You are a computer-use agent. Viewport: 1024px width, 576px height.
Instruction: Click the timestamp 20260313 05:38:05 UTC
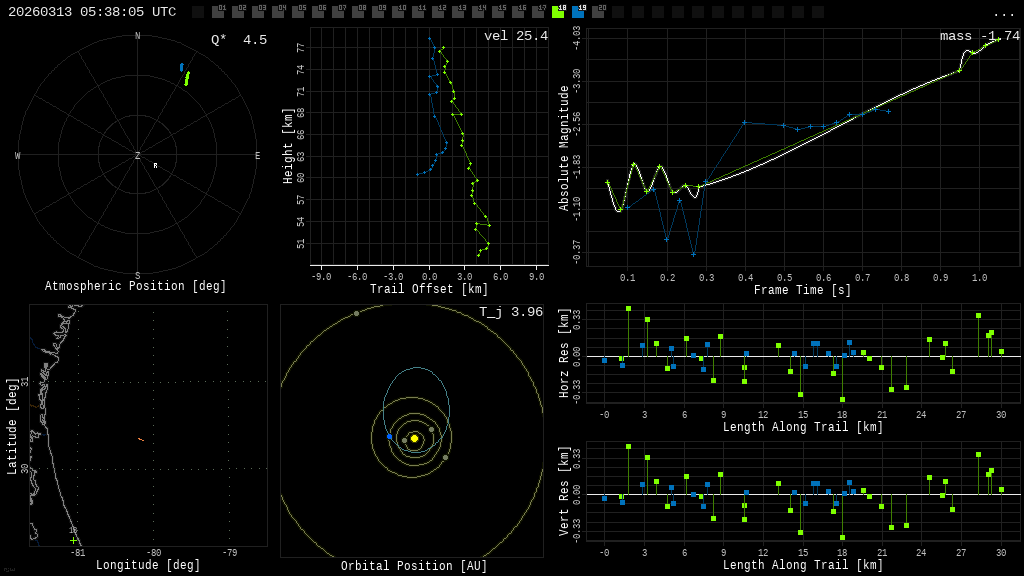92,12
